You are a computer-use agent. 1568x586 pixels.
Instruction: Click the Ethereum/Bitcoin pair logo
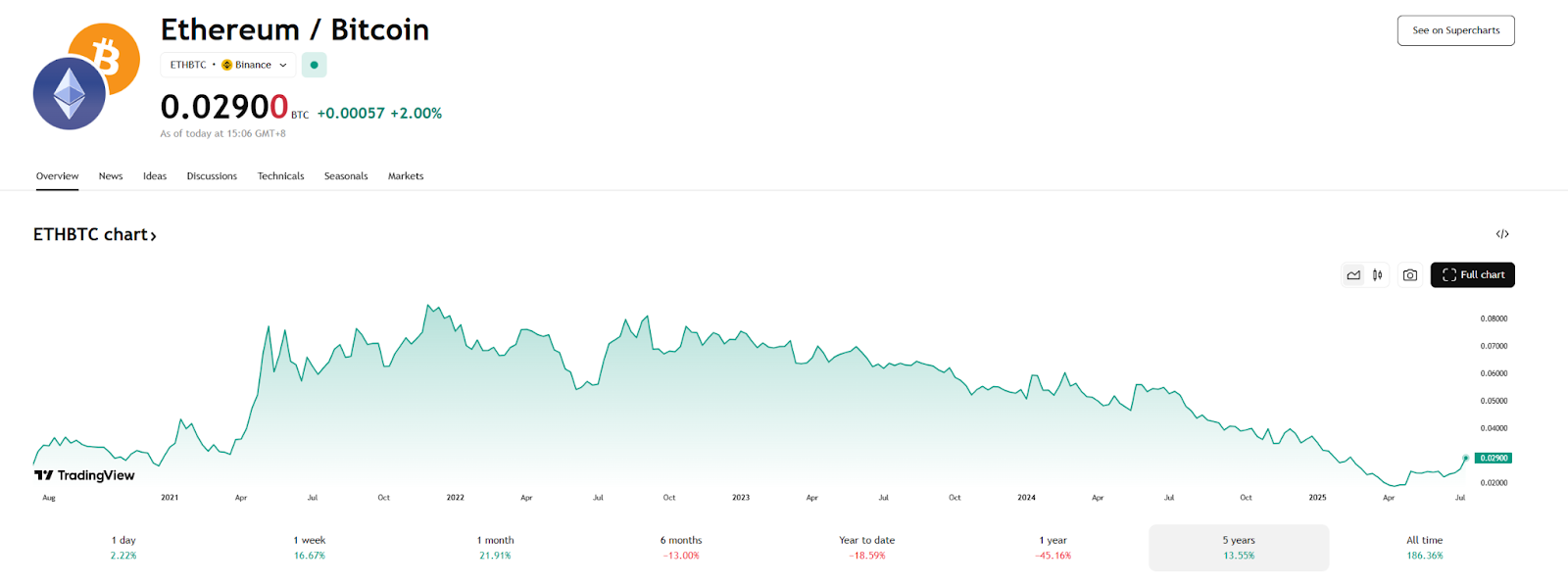86,76
